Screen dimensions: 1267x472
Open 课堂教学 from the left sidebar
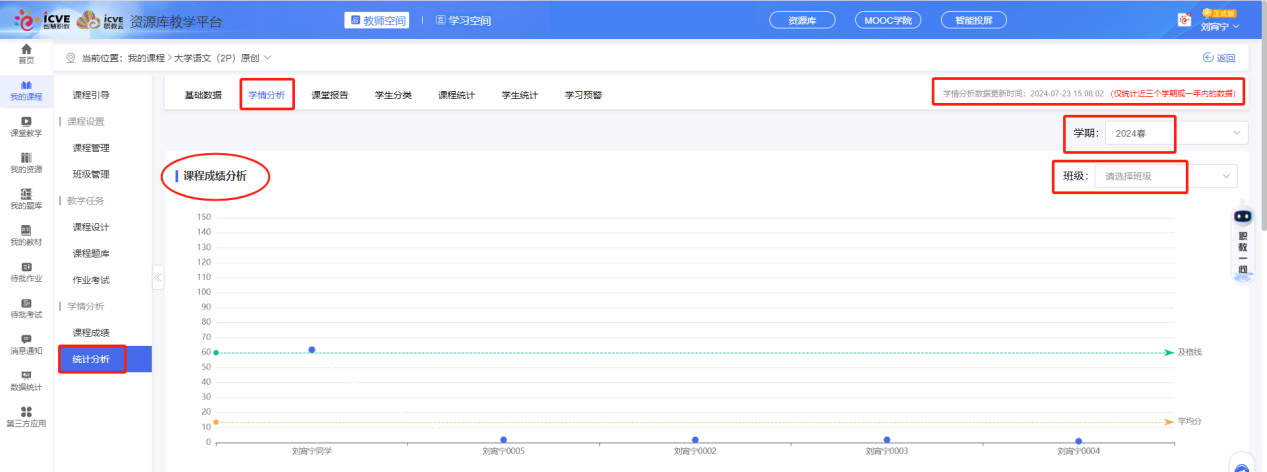26,125
